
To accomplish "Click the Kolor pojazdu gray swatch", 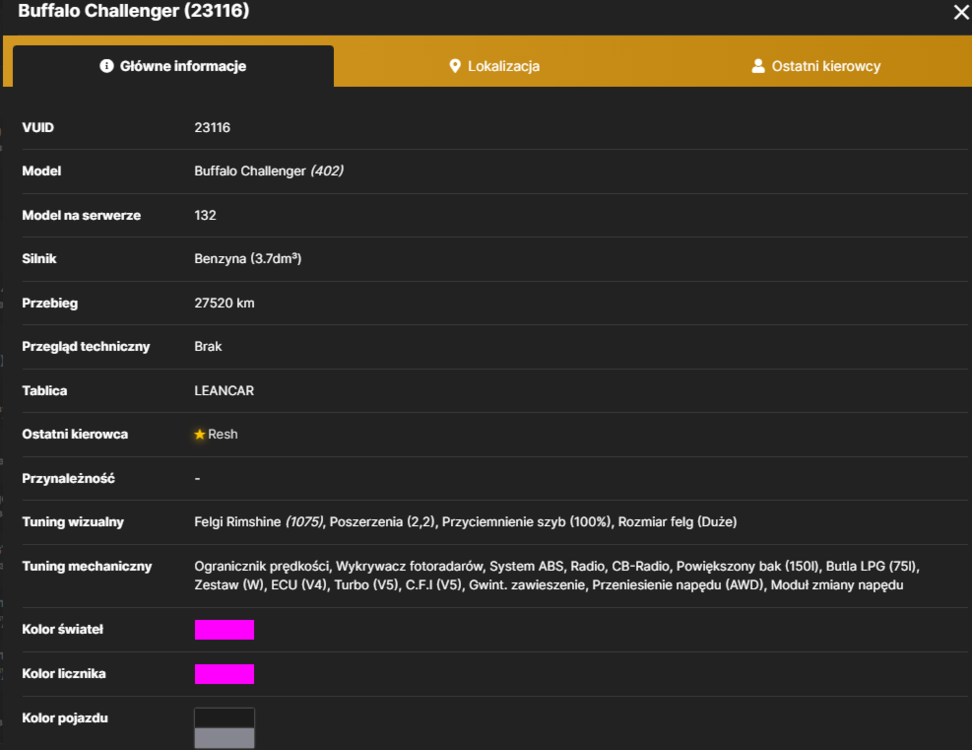I will [224, 738].
